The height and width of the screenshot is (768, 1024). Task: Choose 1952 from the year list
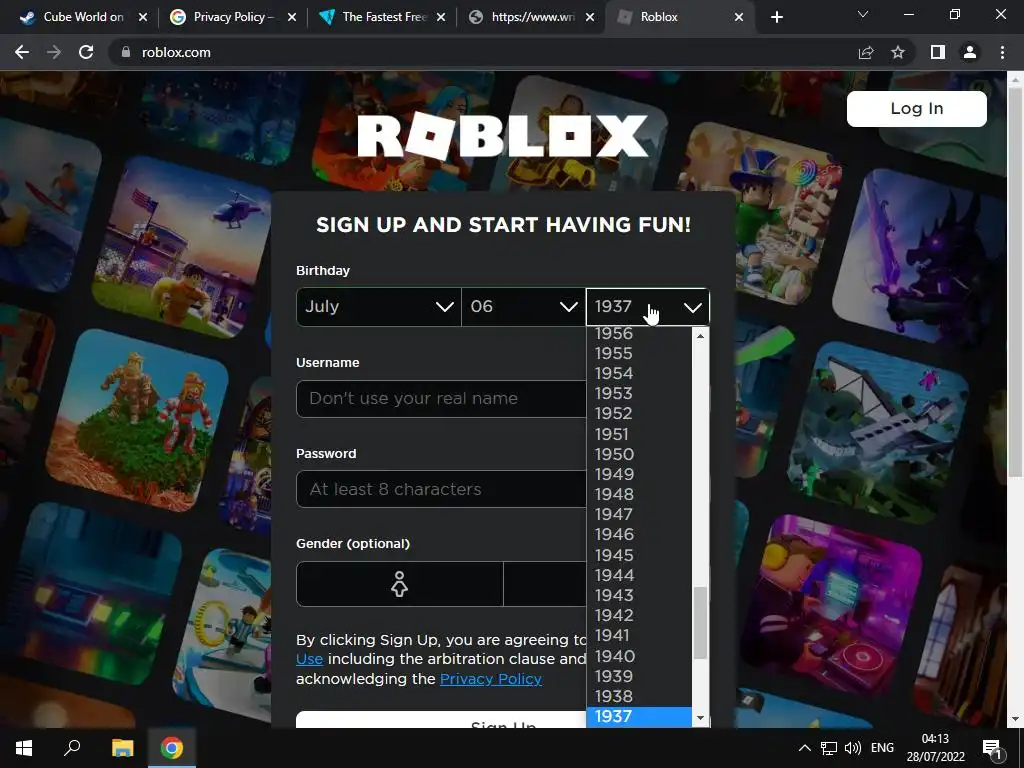pyautogui.click(x=639, y=414)
